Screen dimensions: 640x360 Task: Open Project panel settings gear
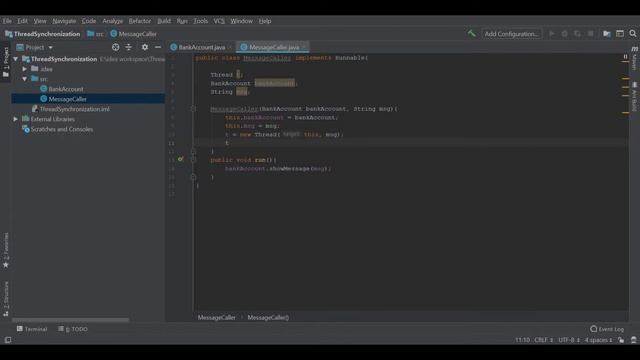point(145,47)
